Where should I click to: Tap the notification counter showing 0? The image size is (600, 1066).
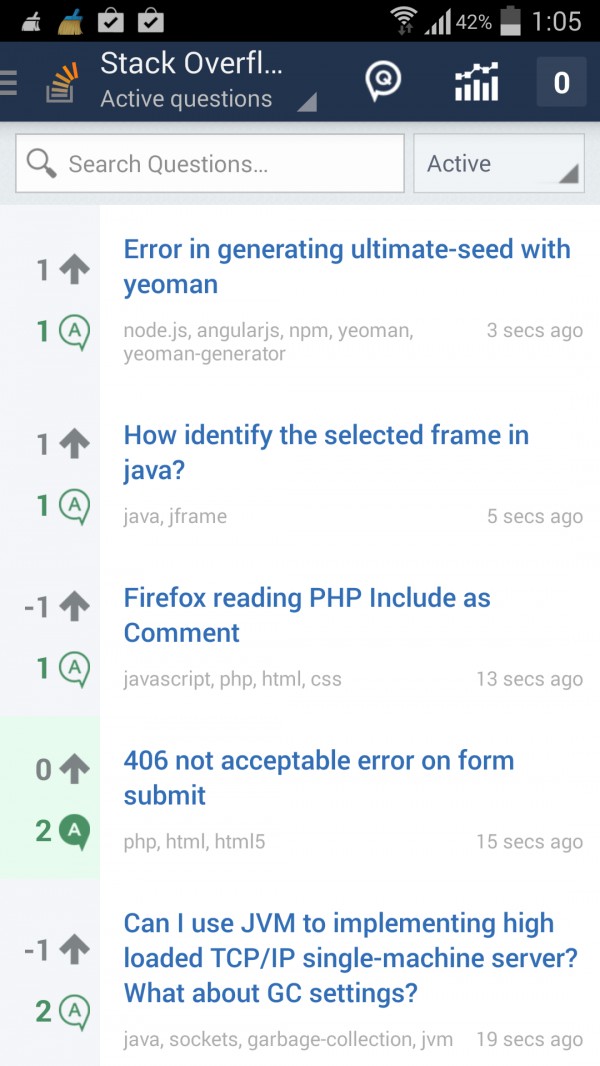561,82
